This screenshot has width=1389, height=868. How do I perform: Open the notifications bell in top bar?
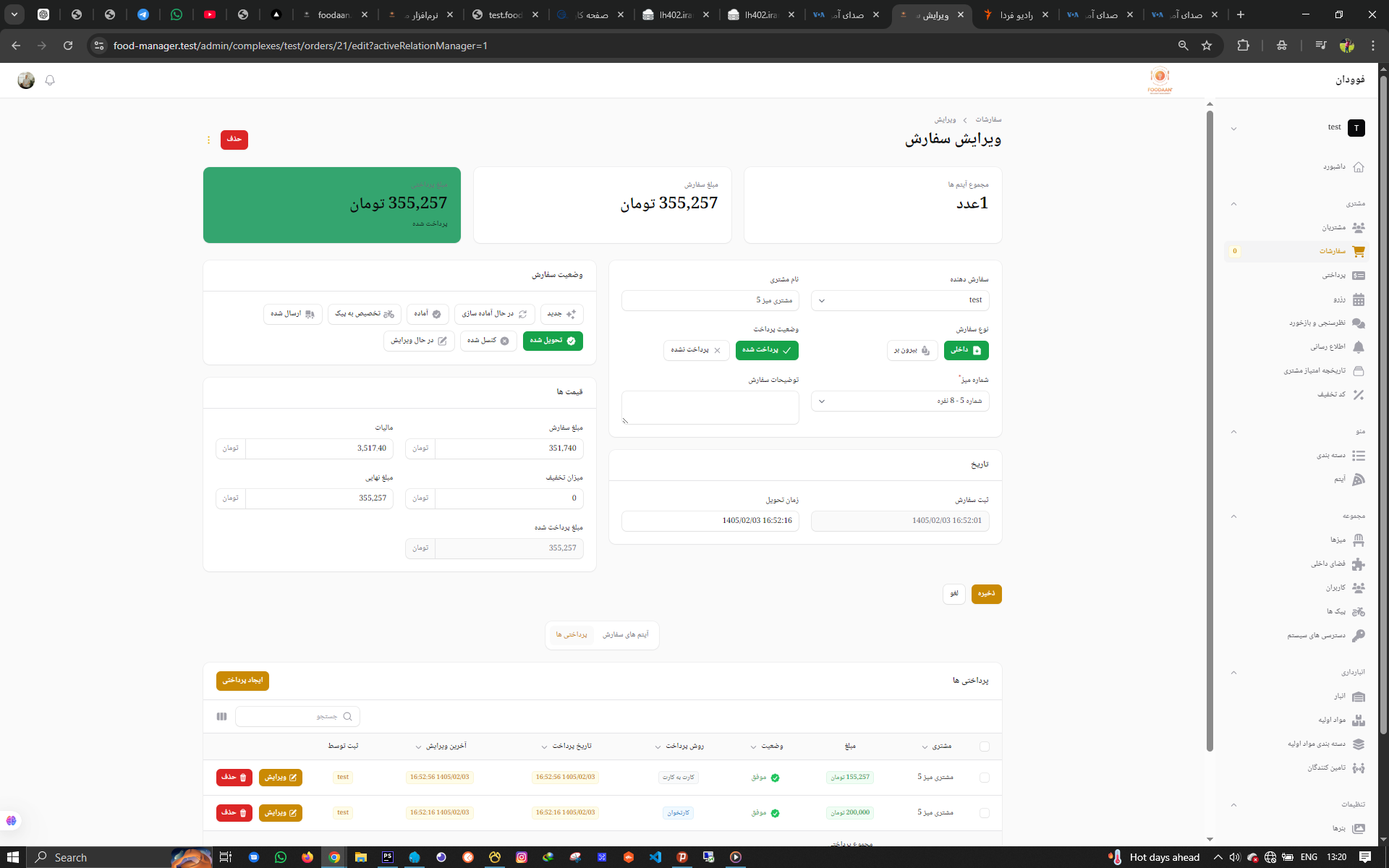(x=50, y=80)
